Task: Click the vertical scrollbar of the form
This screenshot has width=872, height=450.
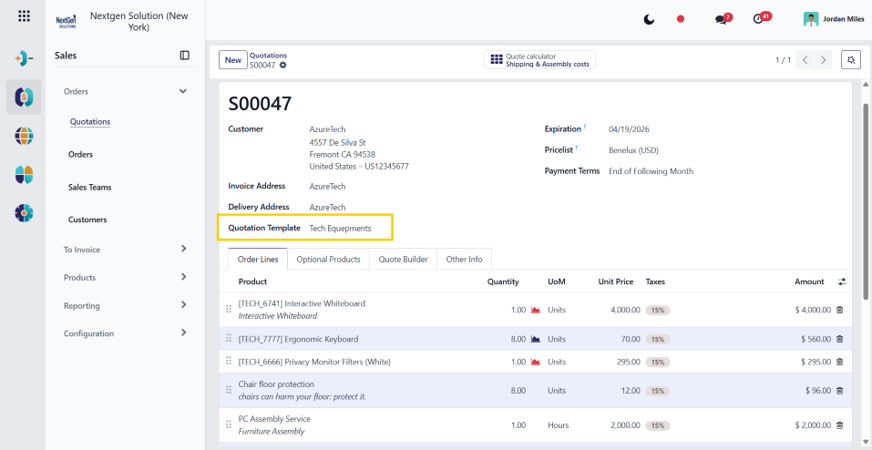Action: 865,200
